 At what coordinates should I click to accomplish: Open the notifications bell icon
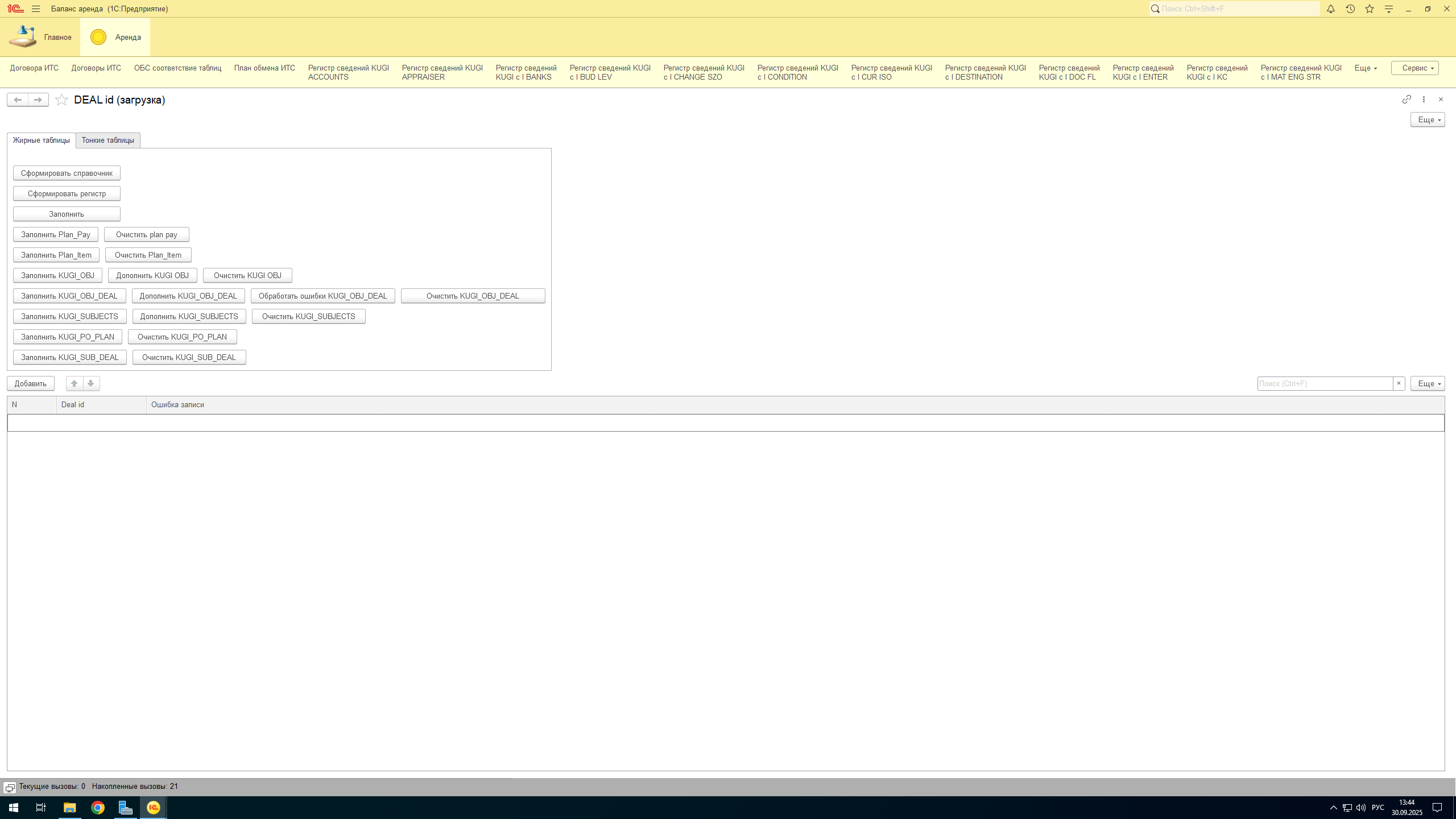[1330, 9]
